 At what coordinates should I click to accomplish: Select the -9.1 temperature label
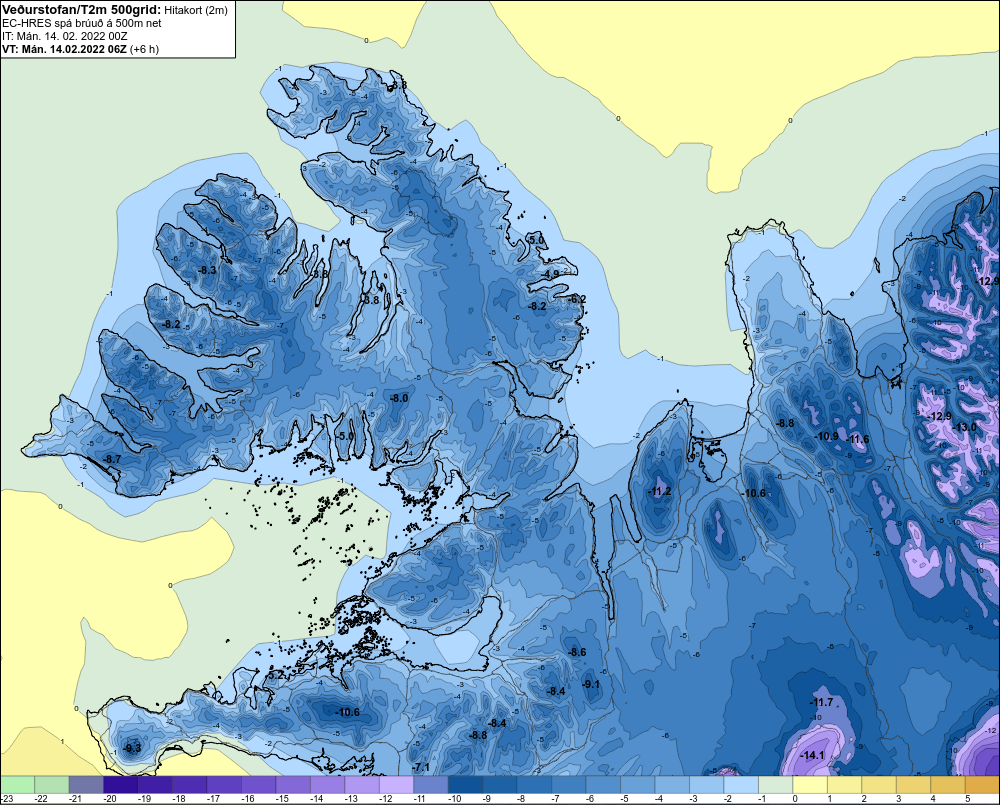[x=591, y=684]
